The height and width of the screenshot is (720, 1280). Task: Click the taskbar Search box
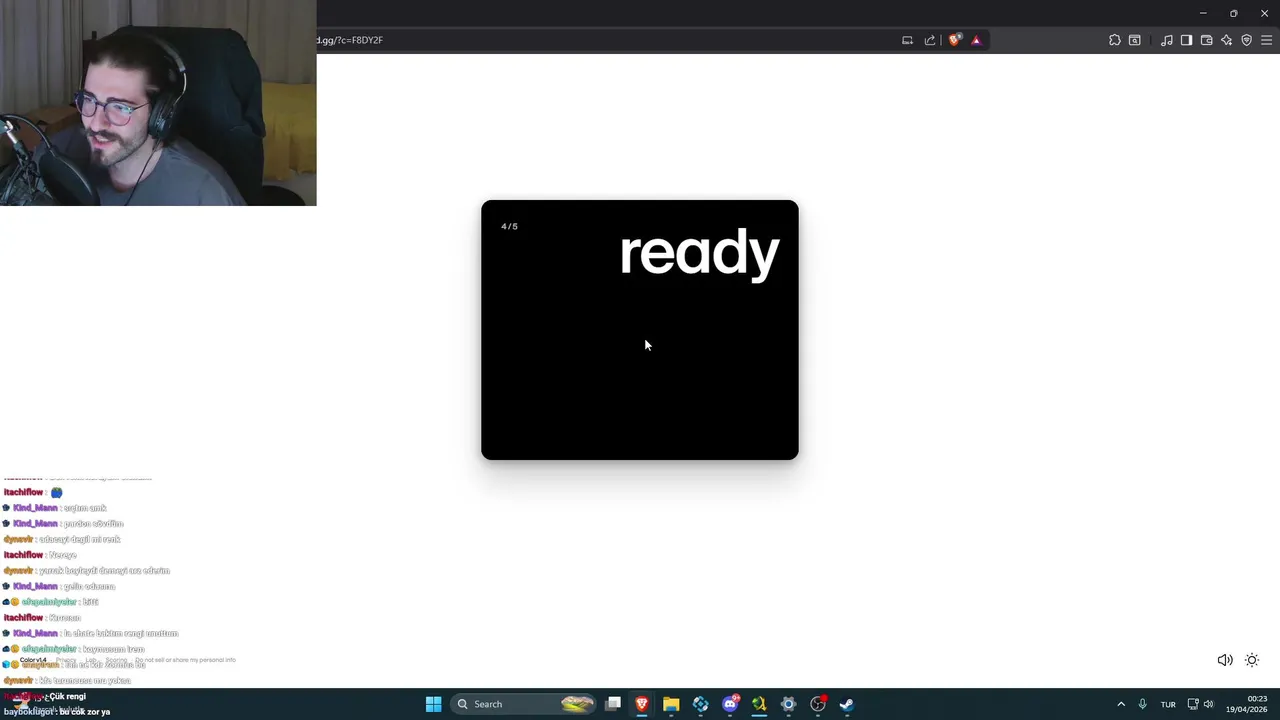click(x=524, y=704)
